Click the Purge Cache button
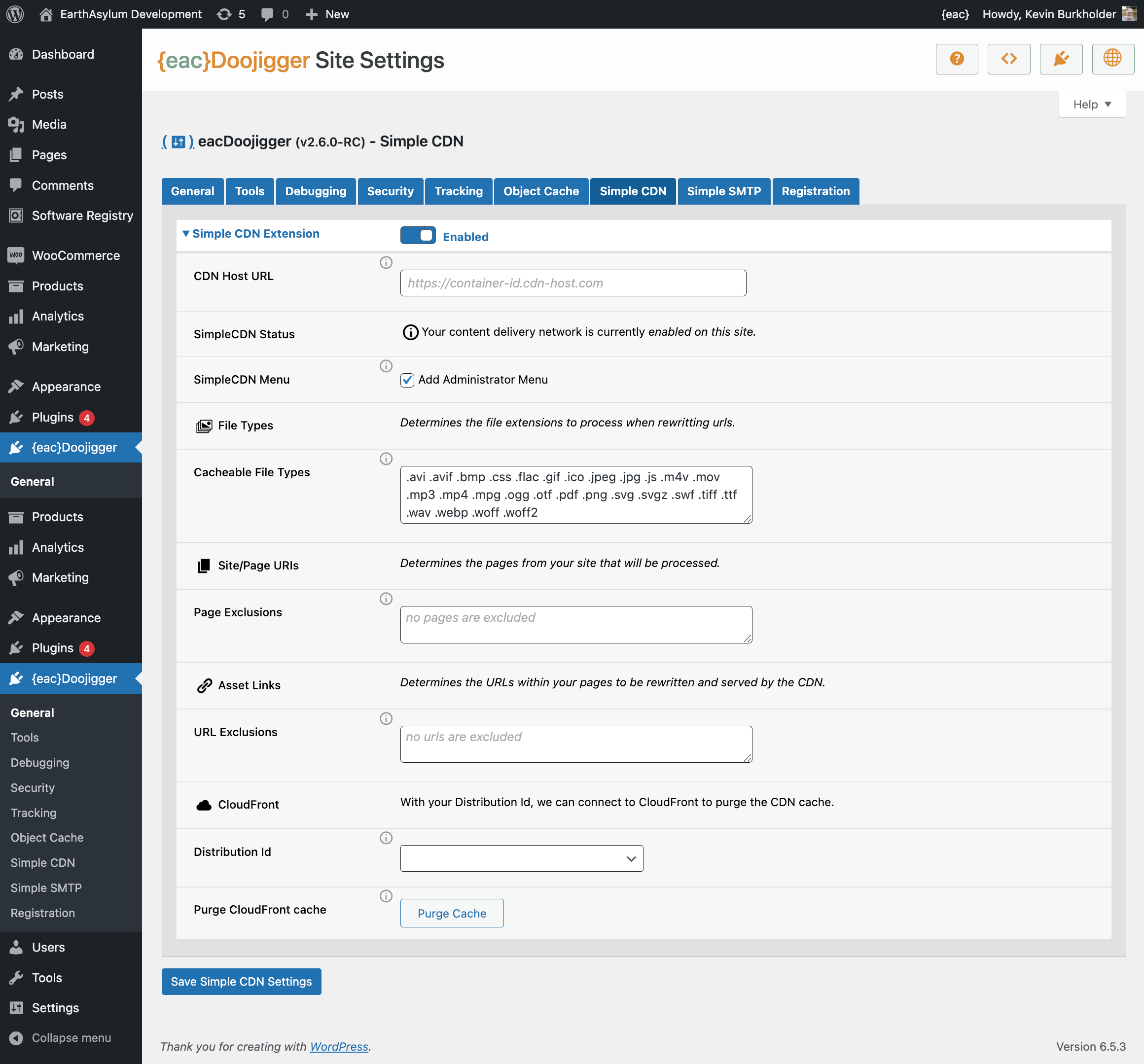The height and width of the screenshot is (1064, 1144). click(x=452, y=913)
